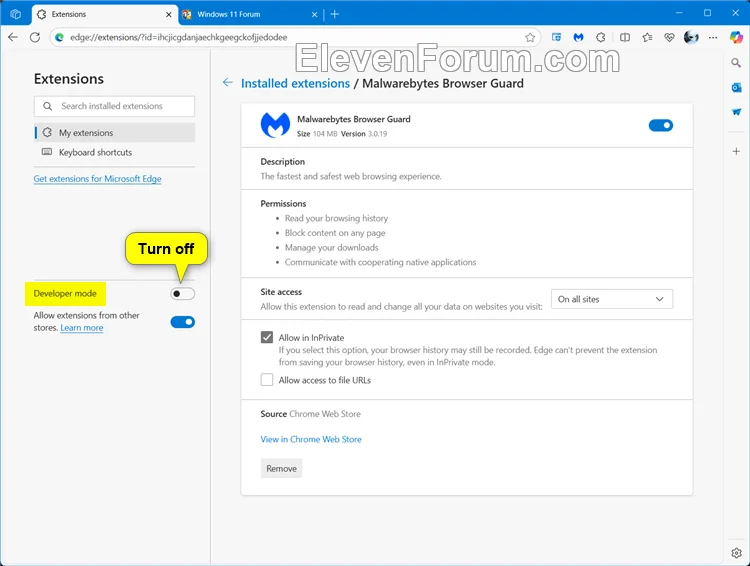Open tab actions workspace icon

[15, 14]
